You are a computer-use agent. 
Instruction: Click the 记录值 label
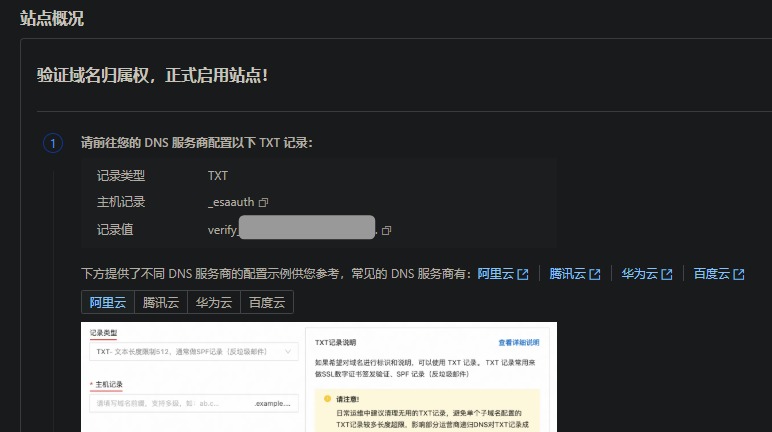coord(115,230)
